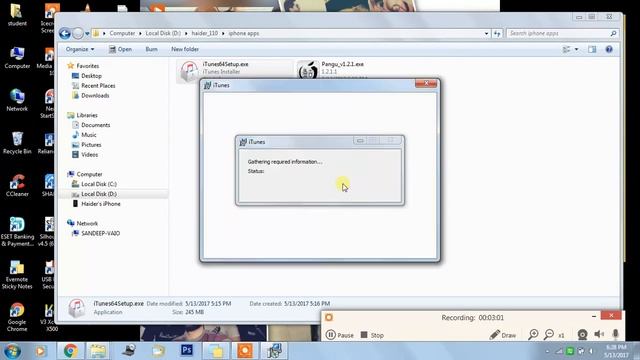Open Photoshop from the taskbar
Image resolution: width=640 pixels, height=360 pixels.
[187, 350]
